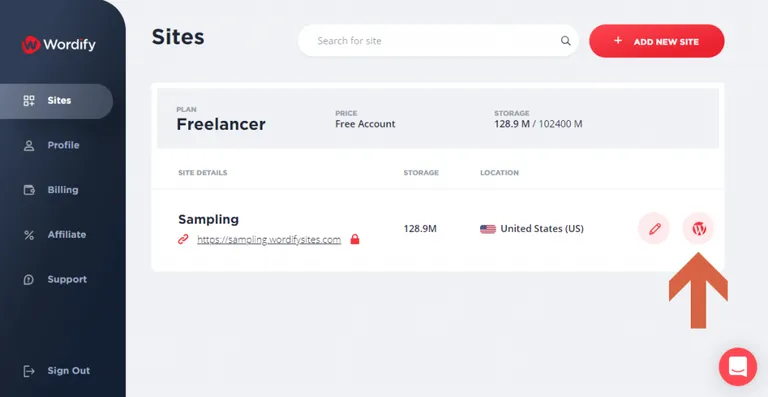Open the Affiliate section
This screenshot has width=768, height=397.
(x=55, y=235)
